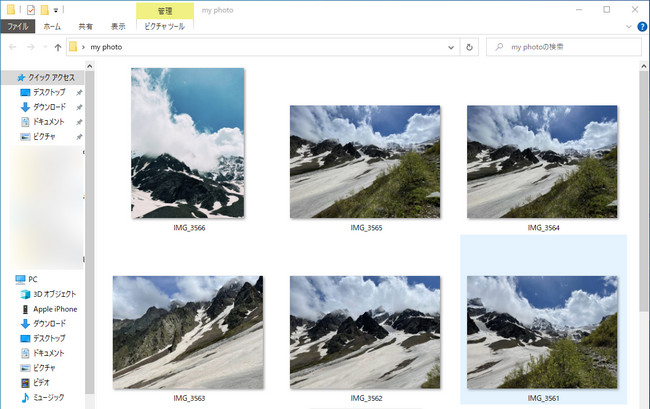Go back with the back arrow
The image size is (650, 409).
[12, 47]
